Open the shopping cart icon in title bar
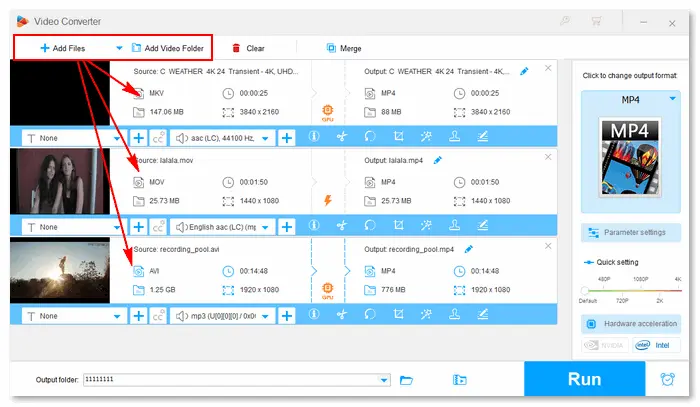700x407 pixels. coord(596,21)
